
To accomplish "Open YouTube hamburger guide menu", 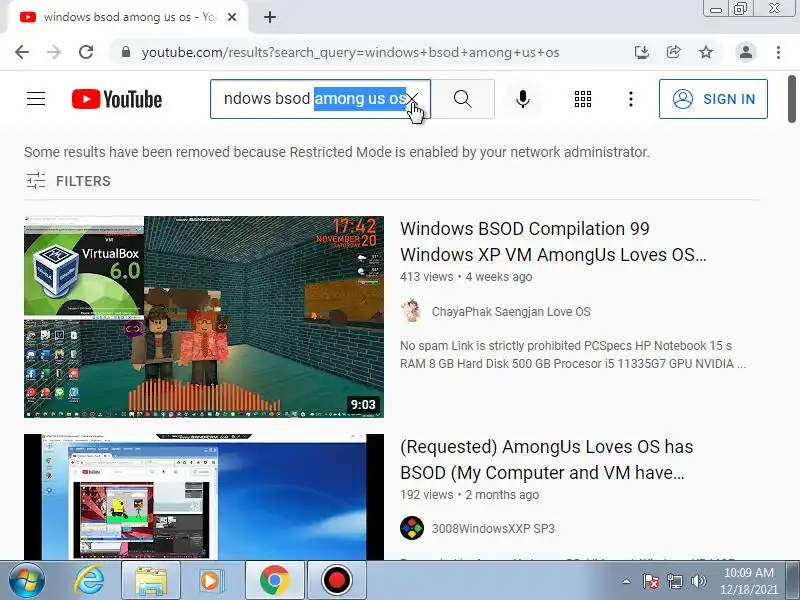I will (x=36, y=98).
